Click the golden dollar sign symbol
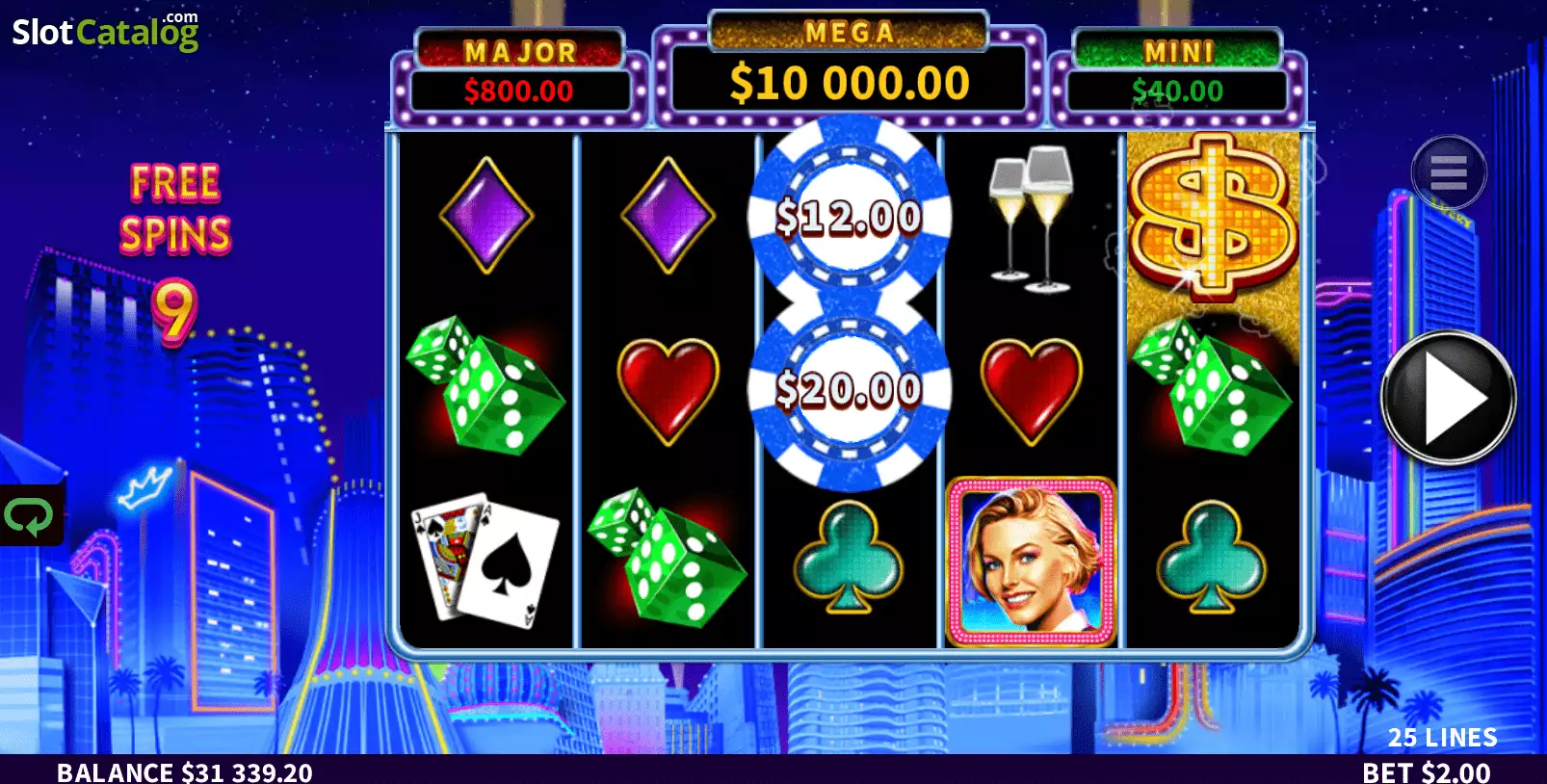The height and width of the screenshot is (784, 1547). pyautogui.click(x=1213, y=215)
